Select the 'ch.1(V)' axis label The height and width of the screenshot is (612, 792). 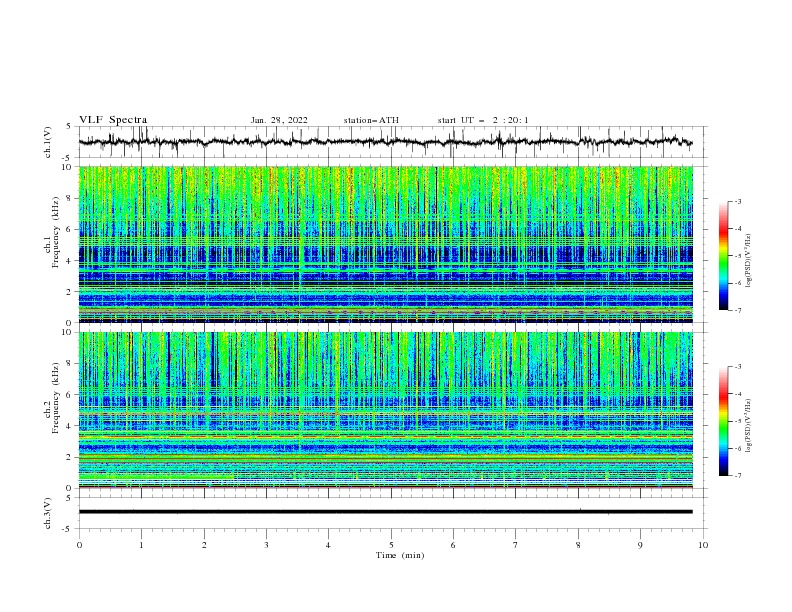(48, 142)
